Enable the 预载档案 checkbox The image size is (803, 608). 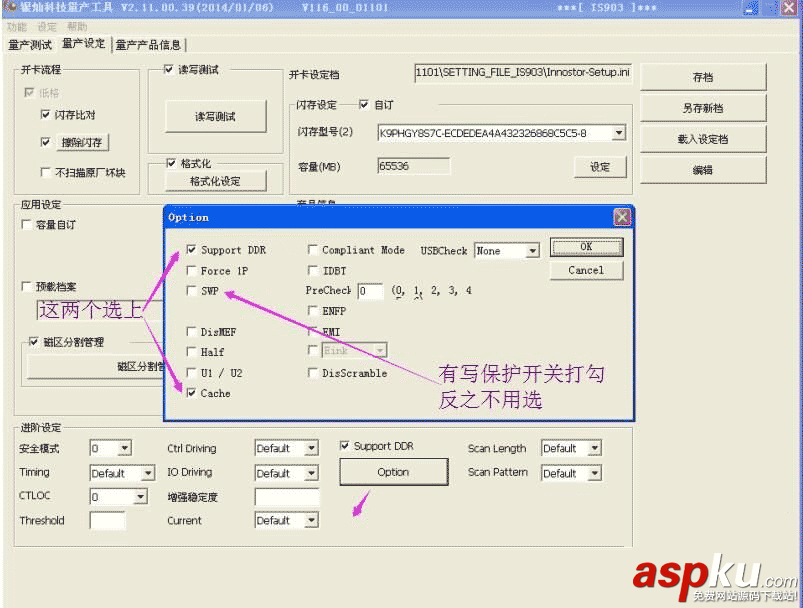tap(26, 286)
